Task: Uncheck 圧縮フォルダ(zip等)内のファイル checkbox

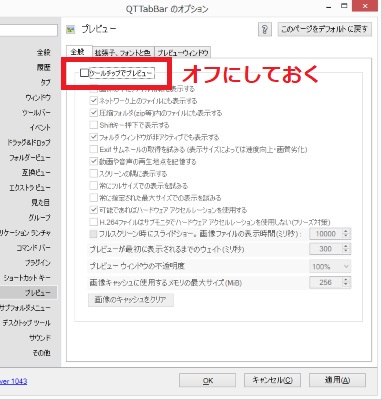Action: pos(93,113)
